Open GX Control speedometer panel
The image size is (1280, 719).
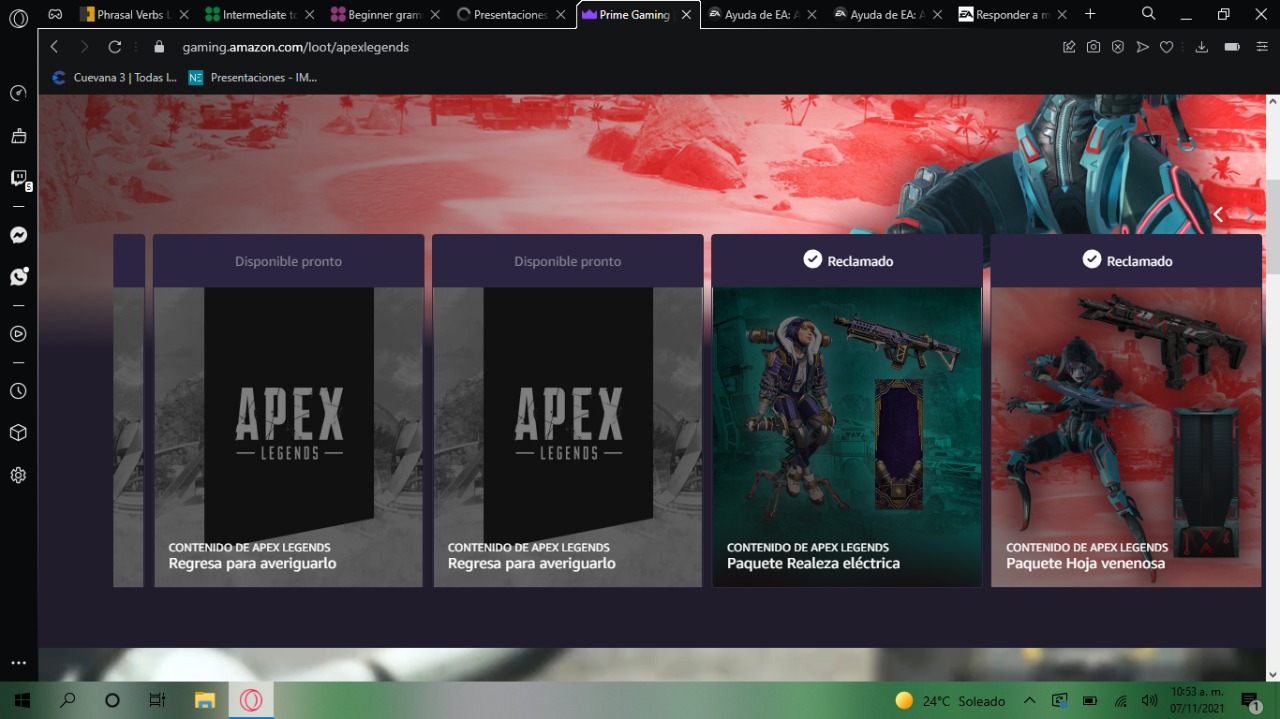coord(18,93)
